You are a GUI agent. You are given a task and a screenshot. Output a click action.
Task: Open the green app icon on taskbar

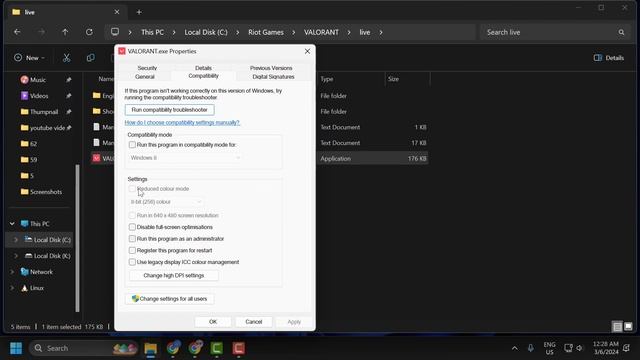[x=217, y=348]
